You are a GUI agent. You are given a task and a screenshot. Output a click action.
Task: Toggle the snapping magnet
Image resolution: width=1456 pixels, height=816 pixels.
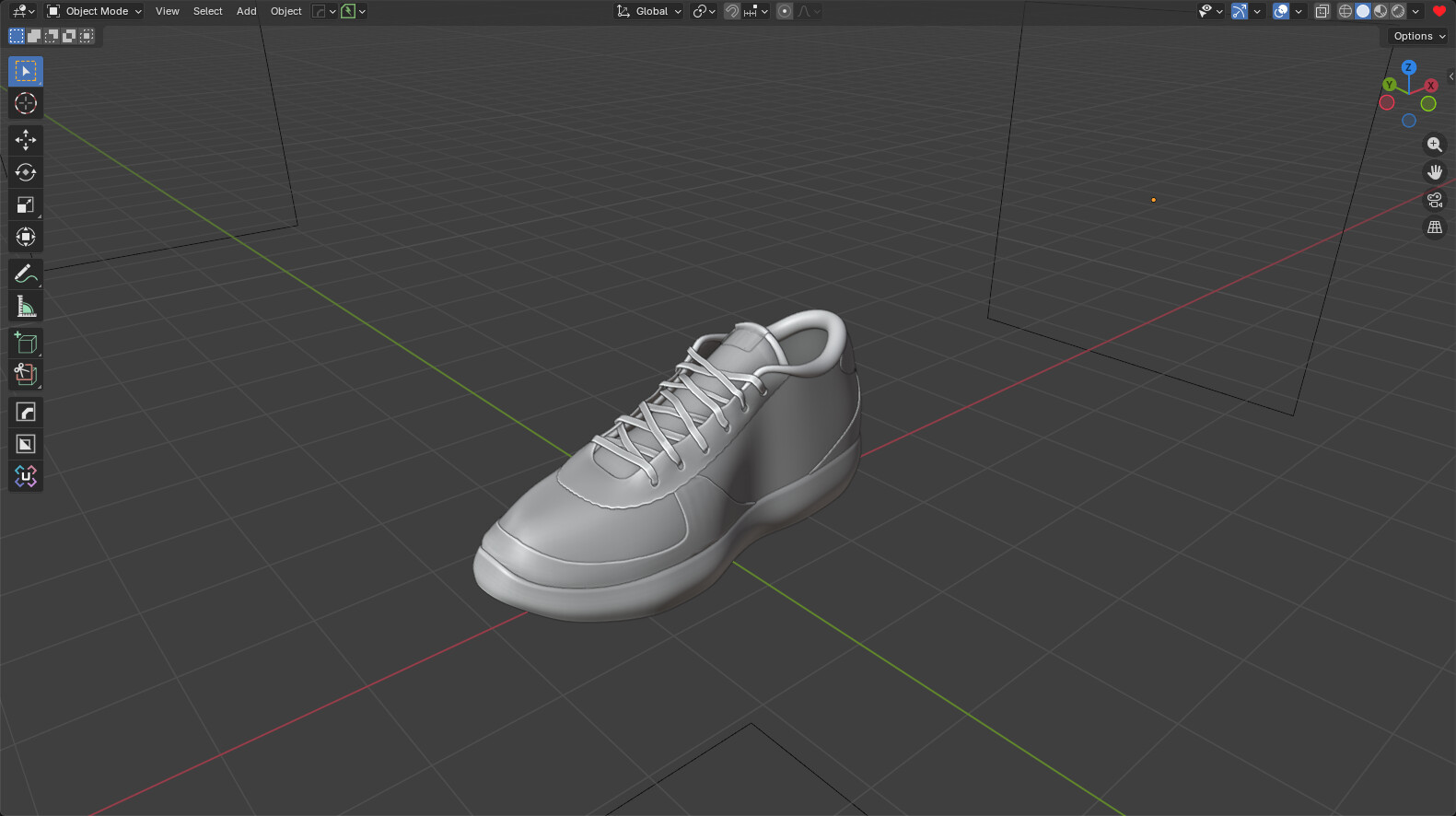(732, 11)
